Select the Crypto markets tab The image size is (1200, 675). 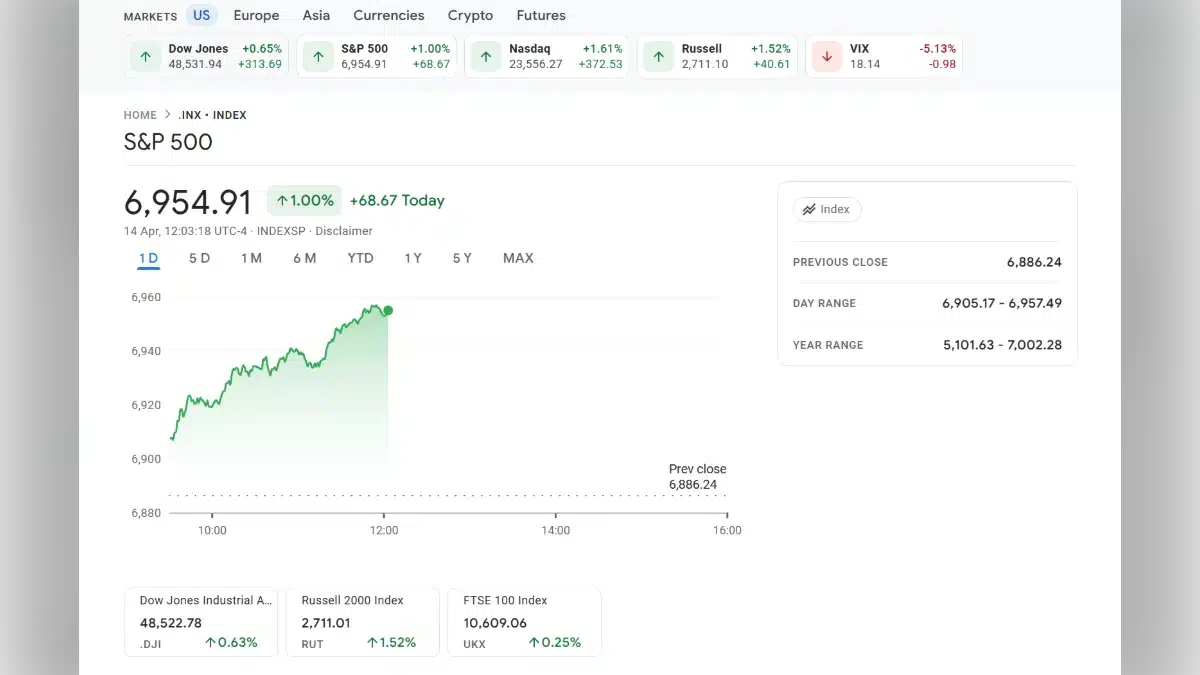click(x=470, y=15)
